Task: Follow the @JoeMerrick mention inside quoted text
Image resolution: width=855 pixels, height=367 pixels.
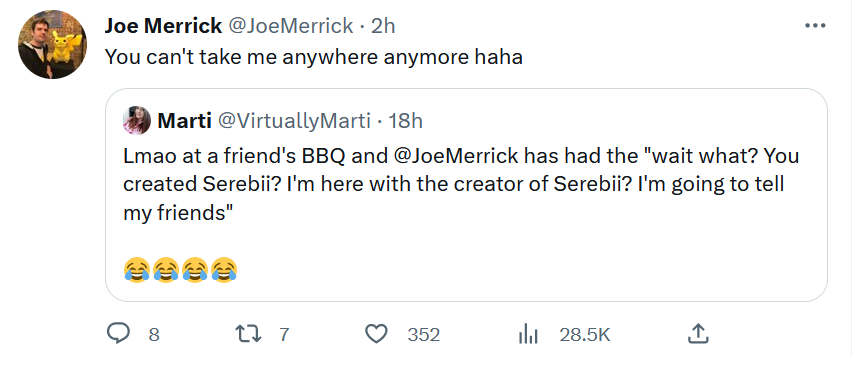Action: [455, 156]
